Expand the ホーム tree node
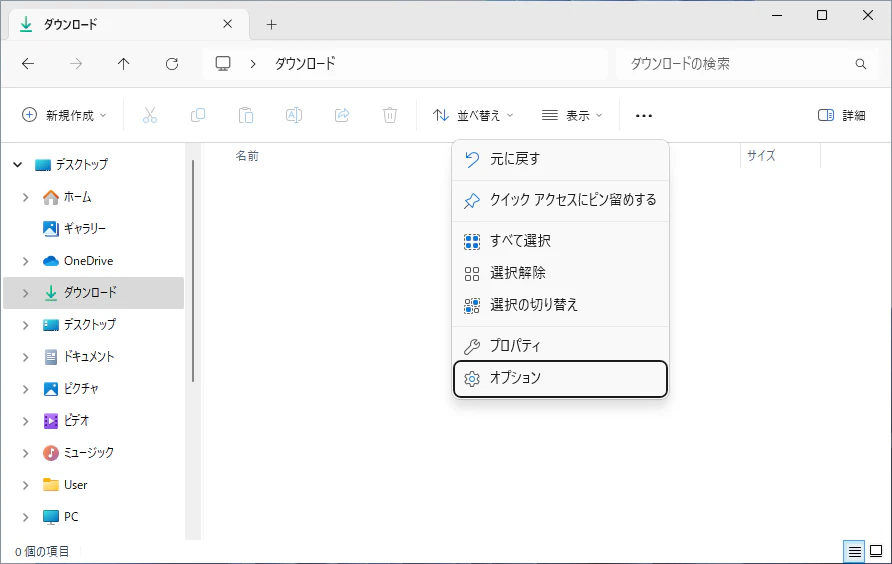892x564 pixels. coord(25,197)
